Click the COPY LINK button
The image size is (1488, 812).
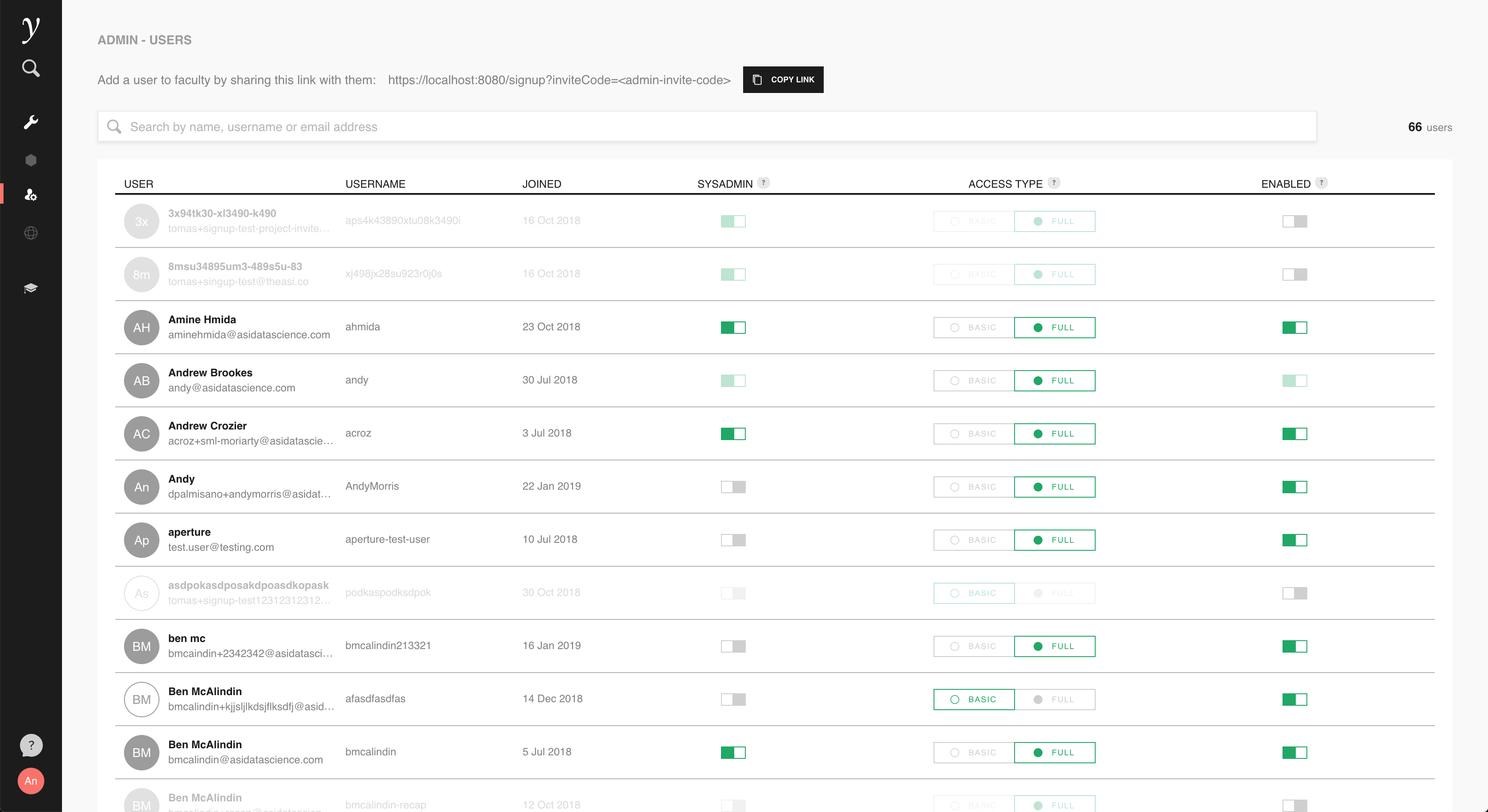783,80
